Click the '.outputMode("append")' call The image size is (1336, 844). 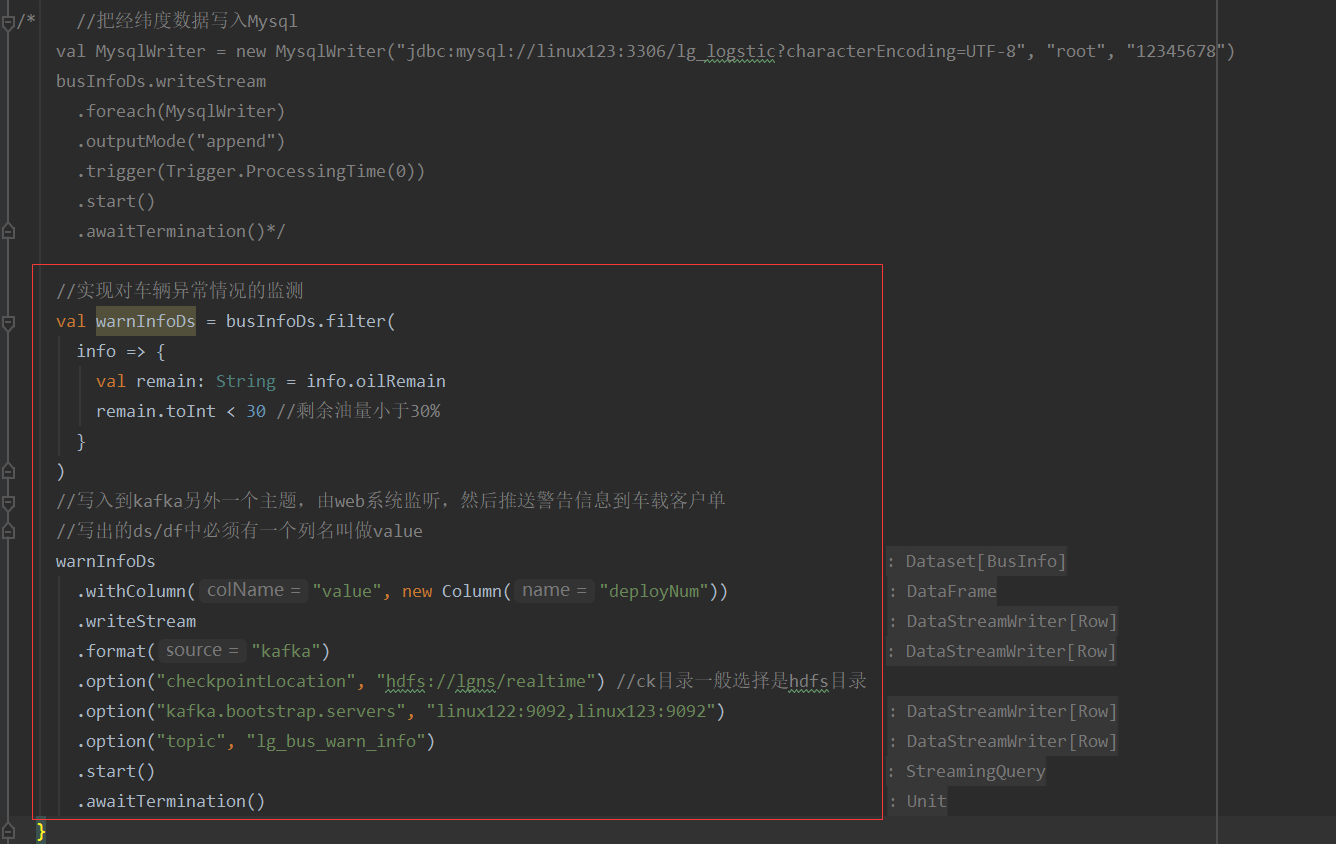click(181, 141)
